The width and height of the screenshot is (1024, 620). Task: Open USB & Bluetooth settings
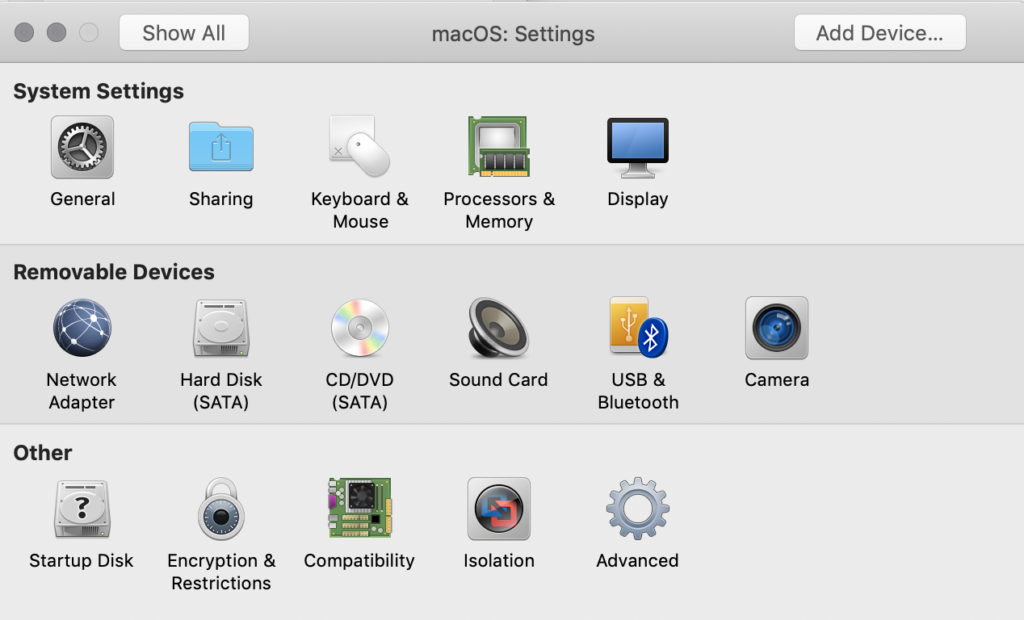(638, 328)
